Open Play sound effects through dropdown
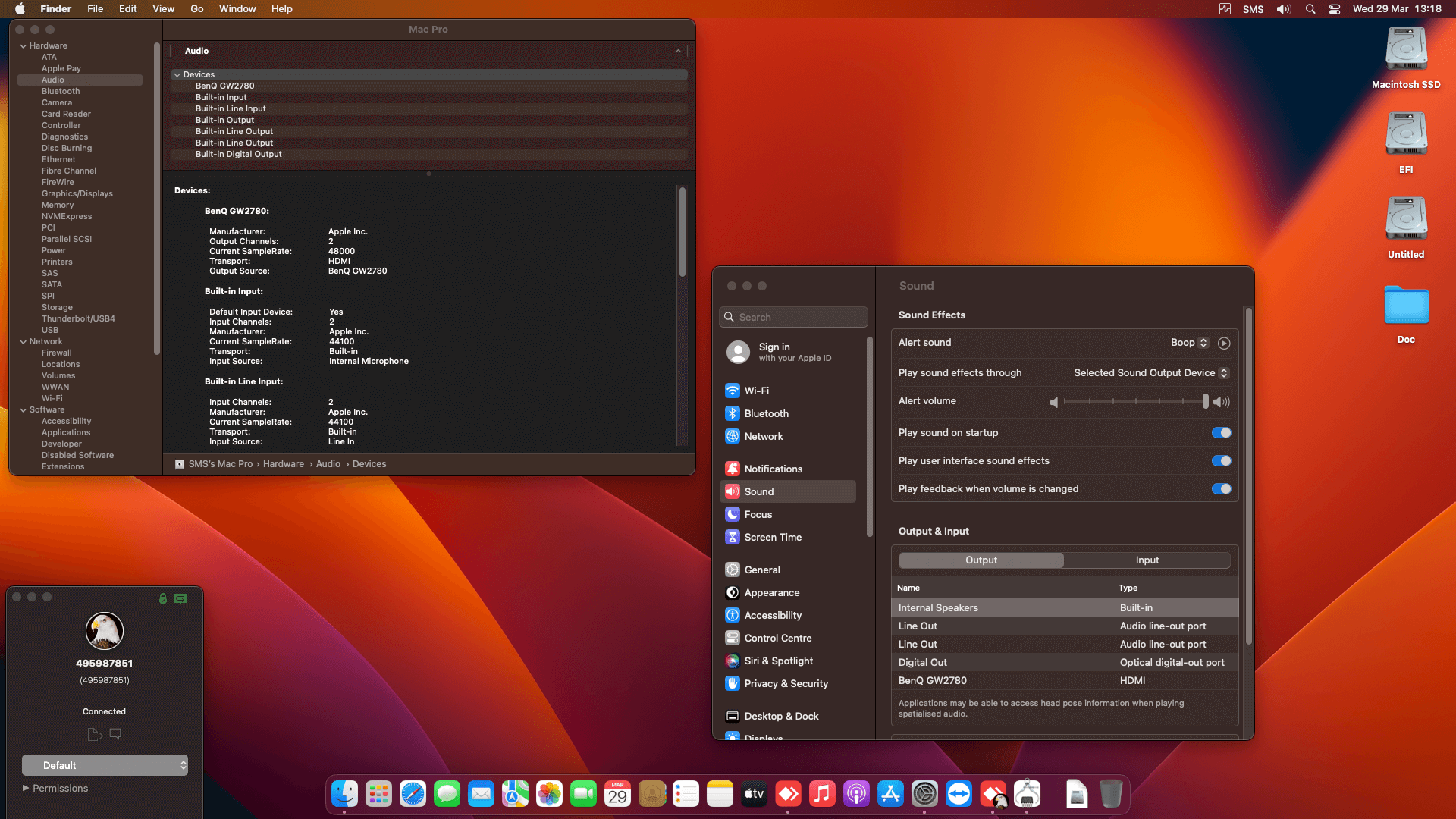This screenshot has height=819, width=1456. [1151, 373]
